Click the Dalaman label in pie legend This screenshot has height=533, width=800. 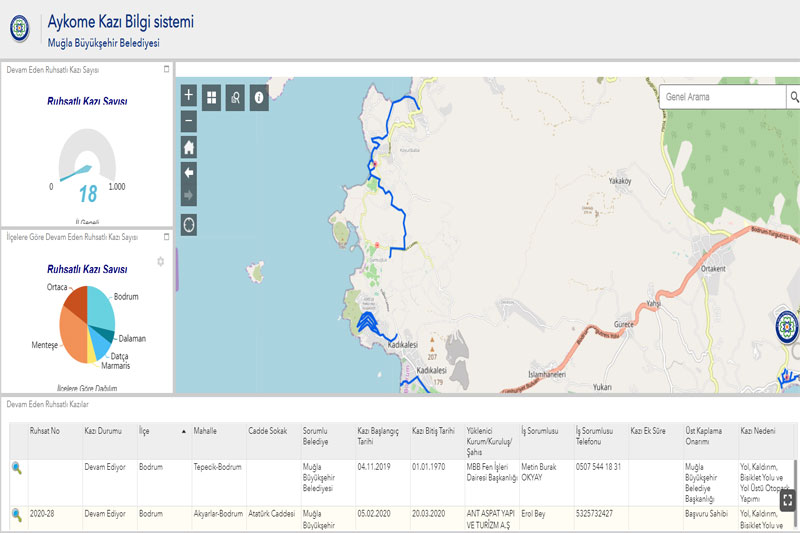[132, 339]
